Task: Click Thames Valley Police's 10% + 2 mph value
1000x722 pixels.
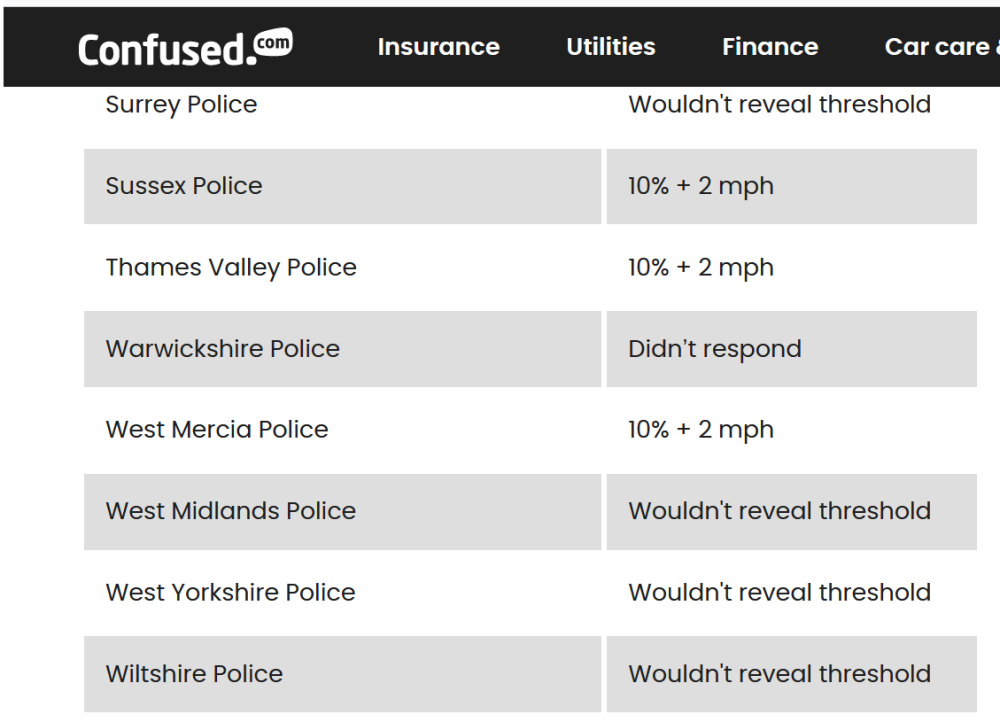Action: (x=701, y=268)
